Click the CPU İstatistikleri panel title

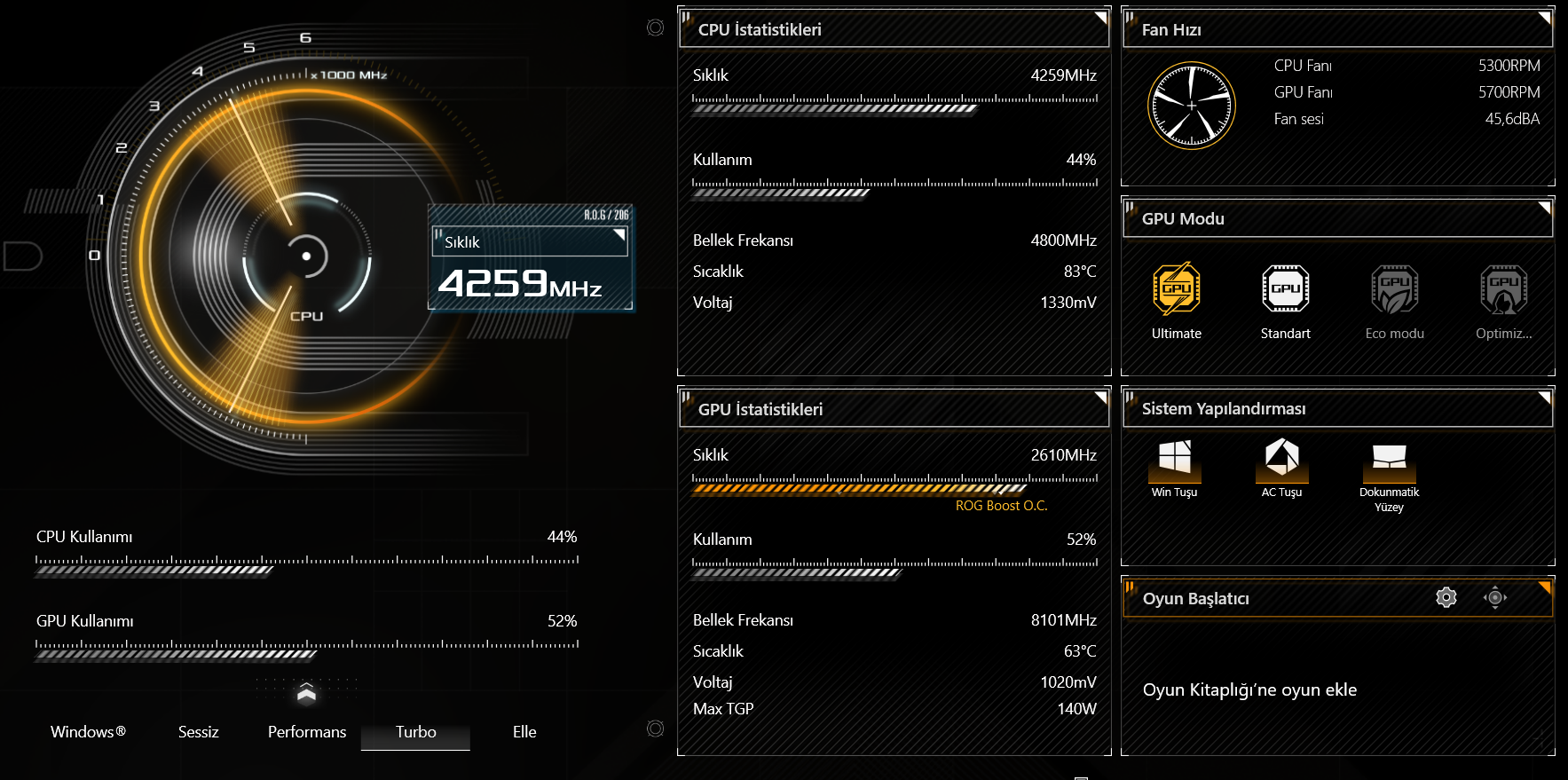pyautogui.click(x=760, y=29)
